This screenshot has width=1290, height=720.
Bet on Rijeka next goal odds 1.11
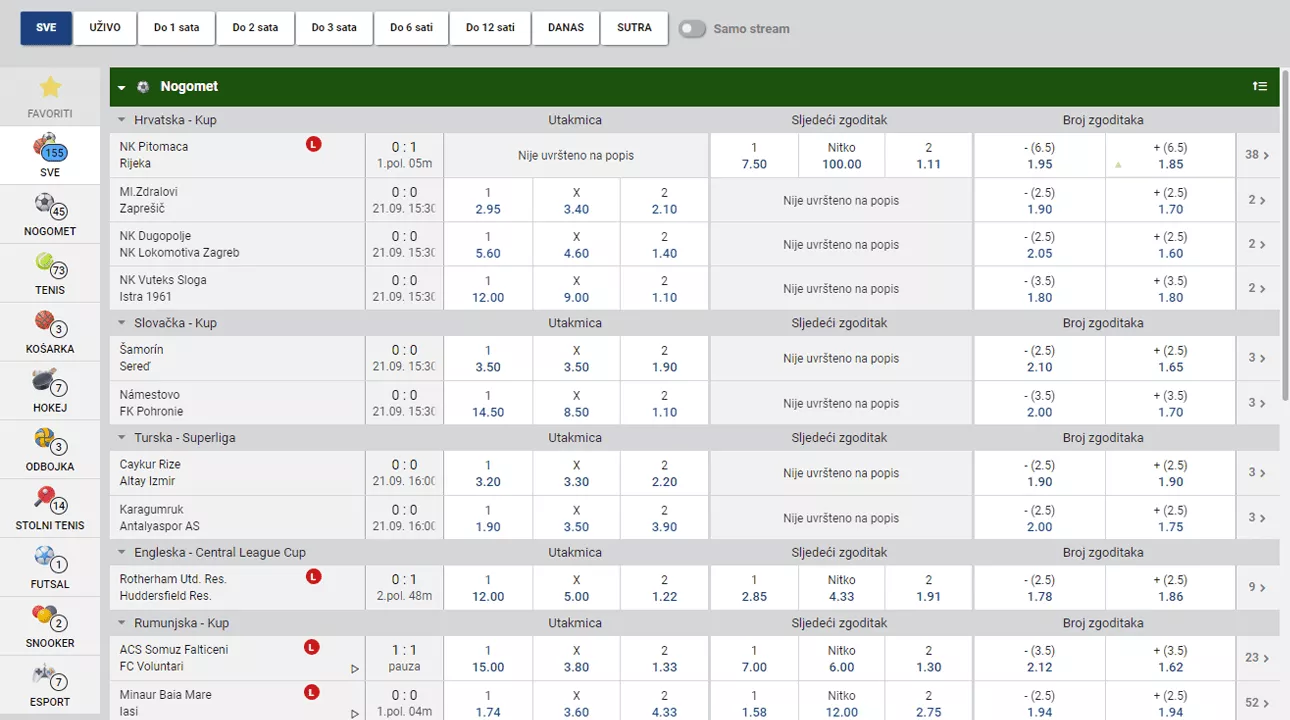(x=928, y=156)
